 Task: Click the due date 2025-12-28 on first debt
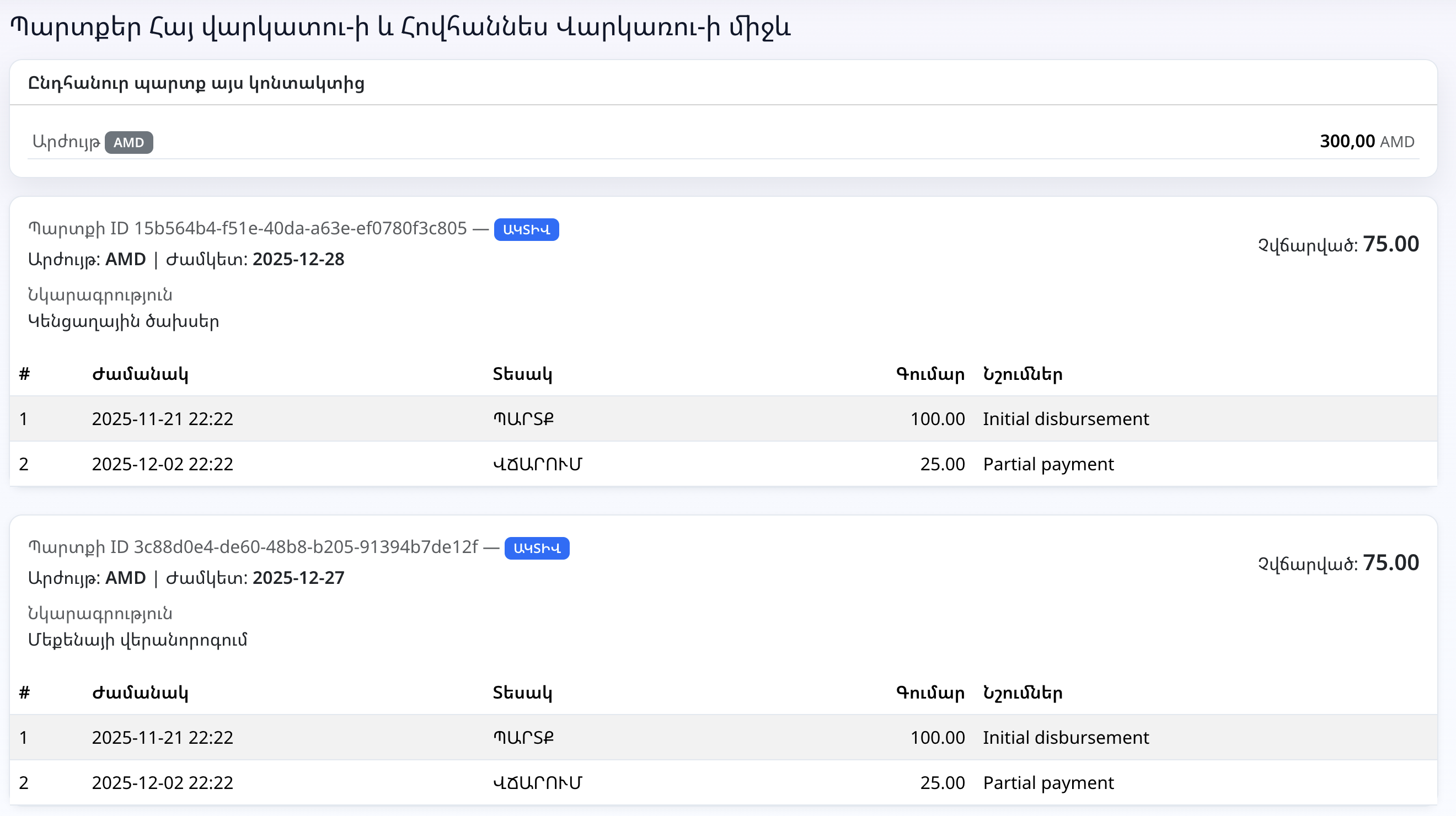point(299,259)
